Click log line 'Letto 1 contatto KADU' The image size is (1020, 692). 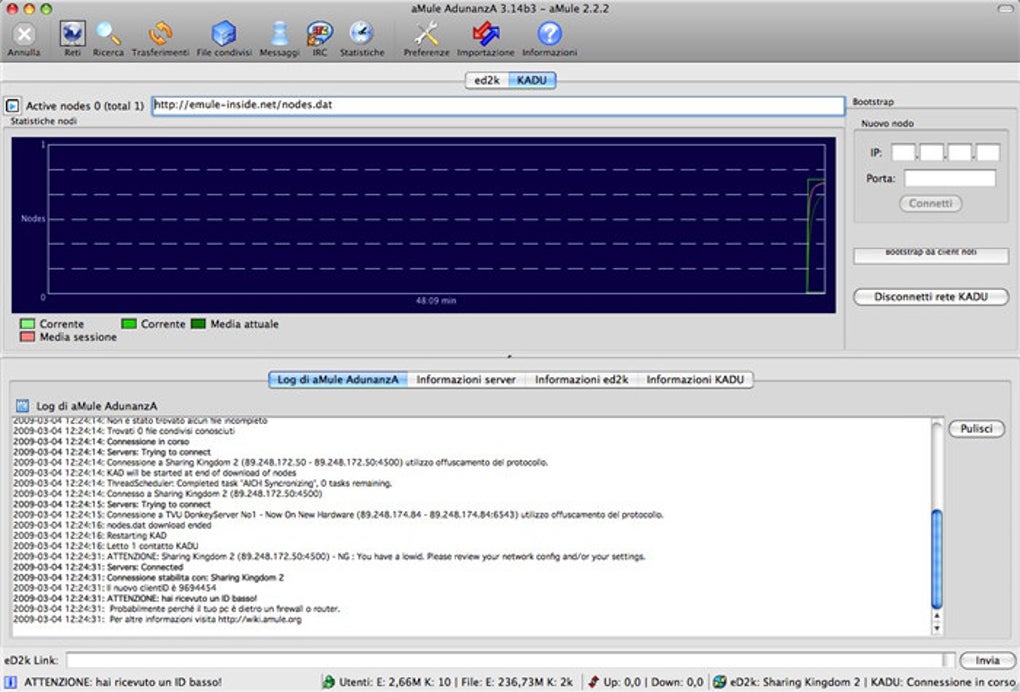tap(105, 546)
